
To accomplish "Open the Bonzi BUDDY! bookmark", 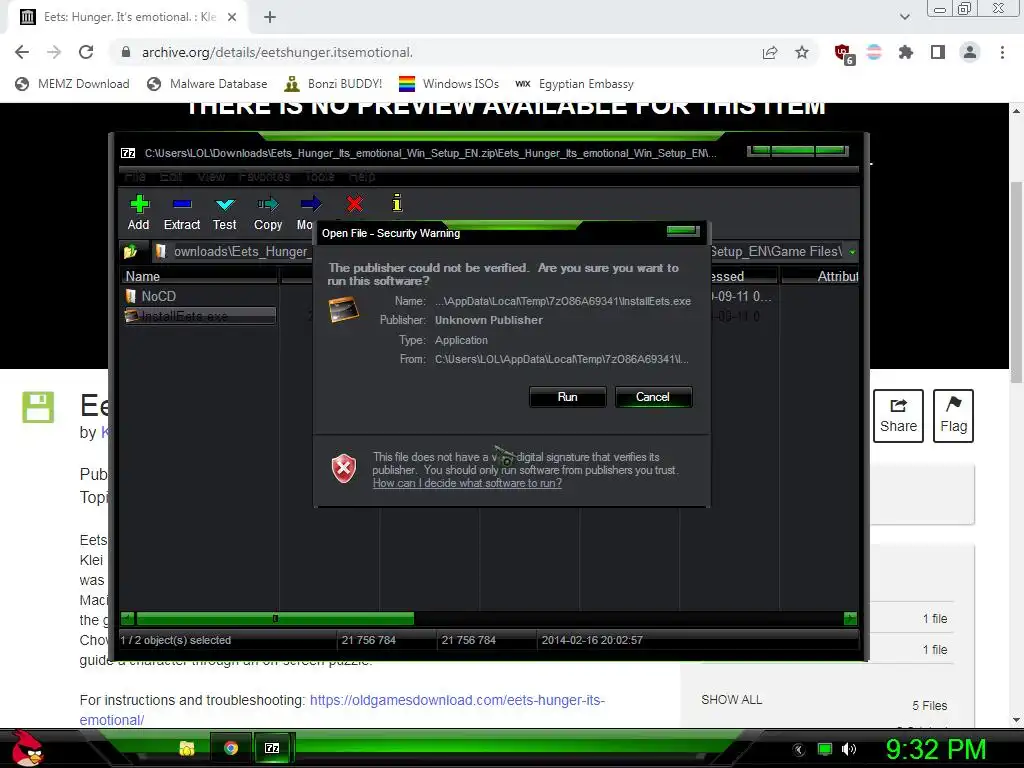I will tap(334, 84).
